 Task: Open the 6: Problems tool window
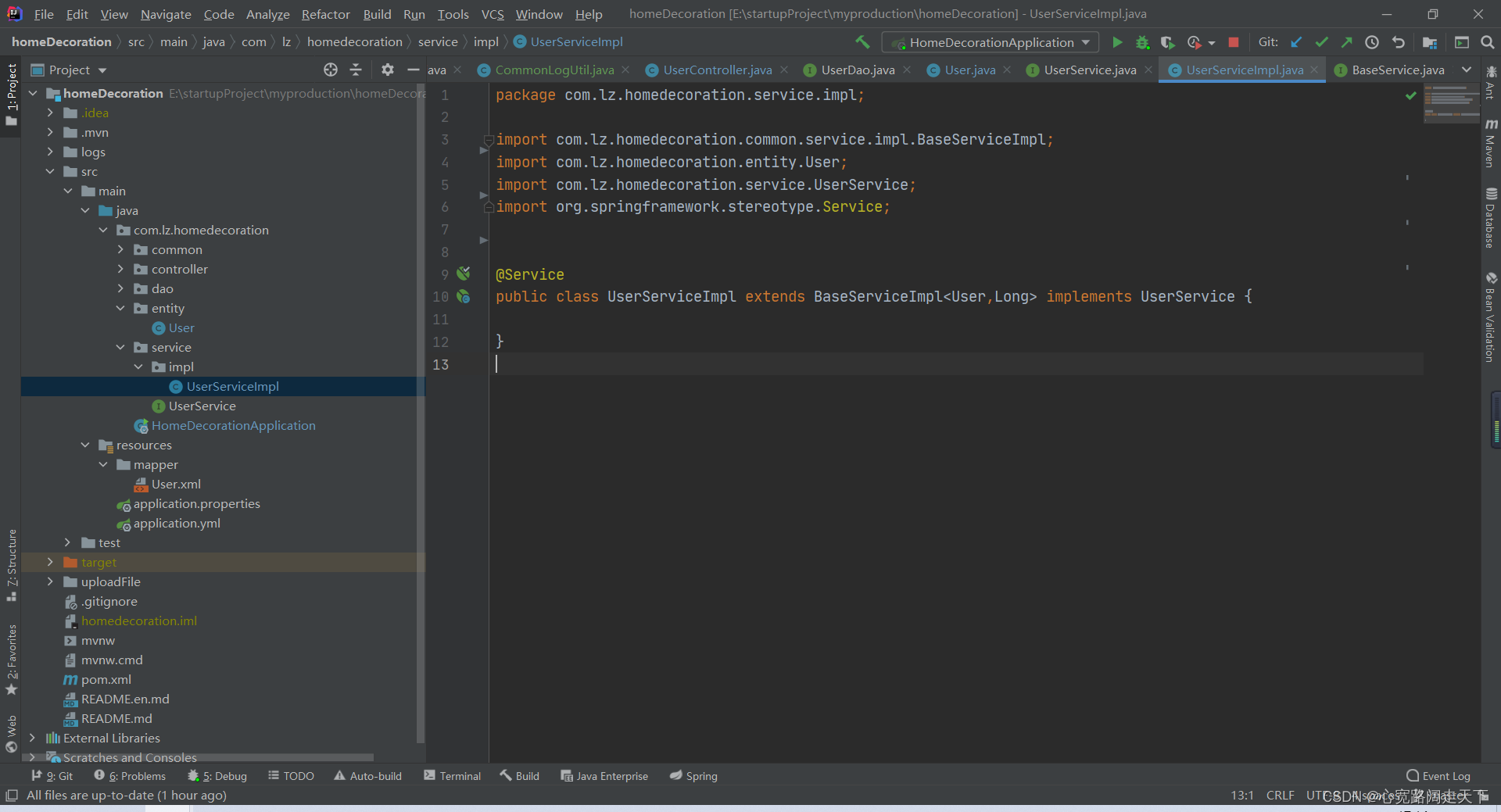pos(130,776)
